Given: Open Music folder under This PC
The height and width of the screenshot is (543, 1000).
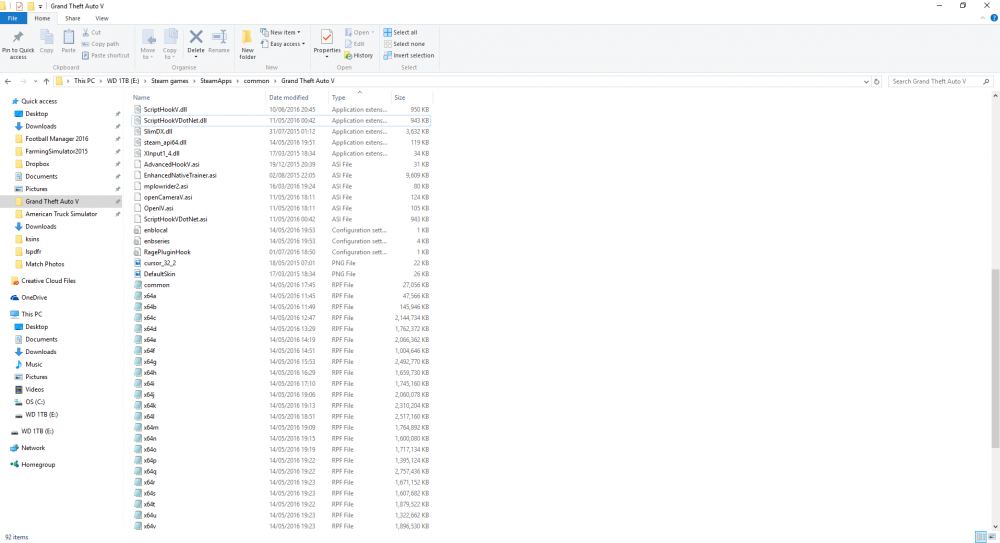Looking at the screenshot, I should coord(33,364).
